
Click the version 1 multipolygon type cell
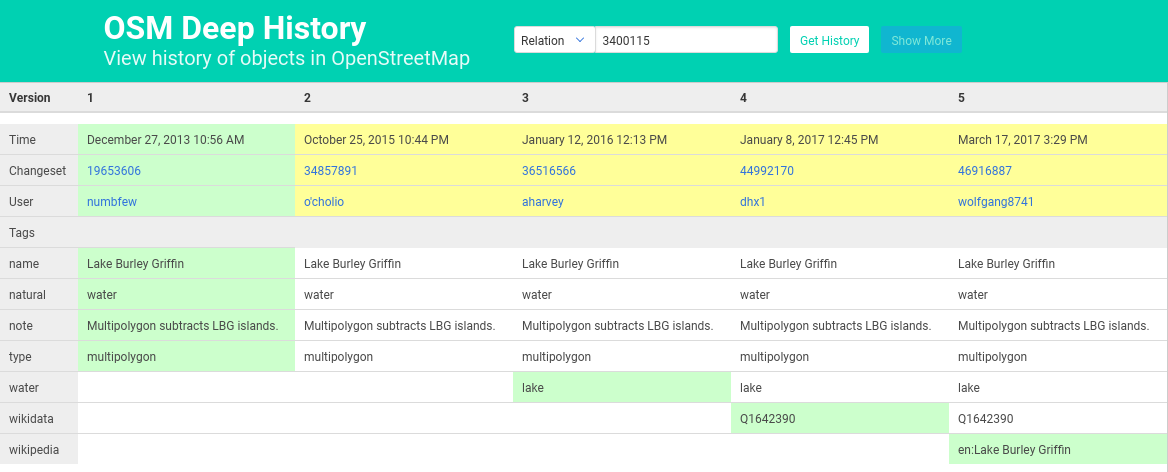coord(186,357)
